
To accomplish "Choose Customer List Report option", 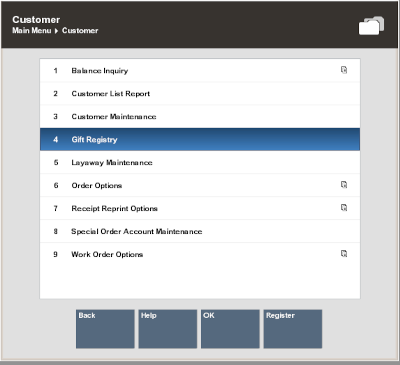I will (200, 94).
